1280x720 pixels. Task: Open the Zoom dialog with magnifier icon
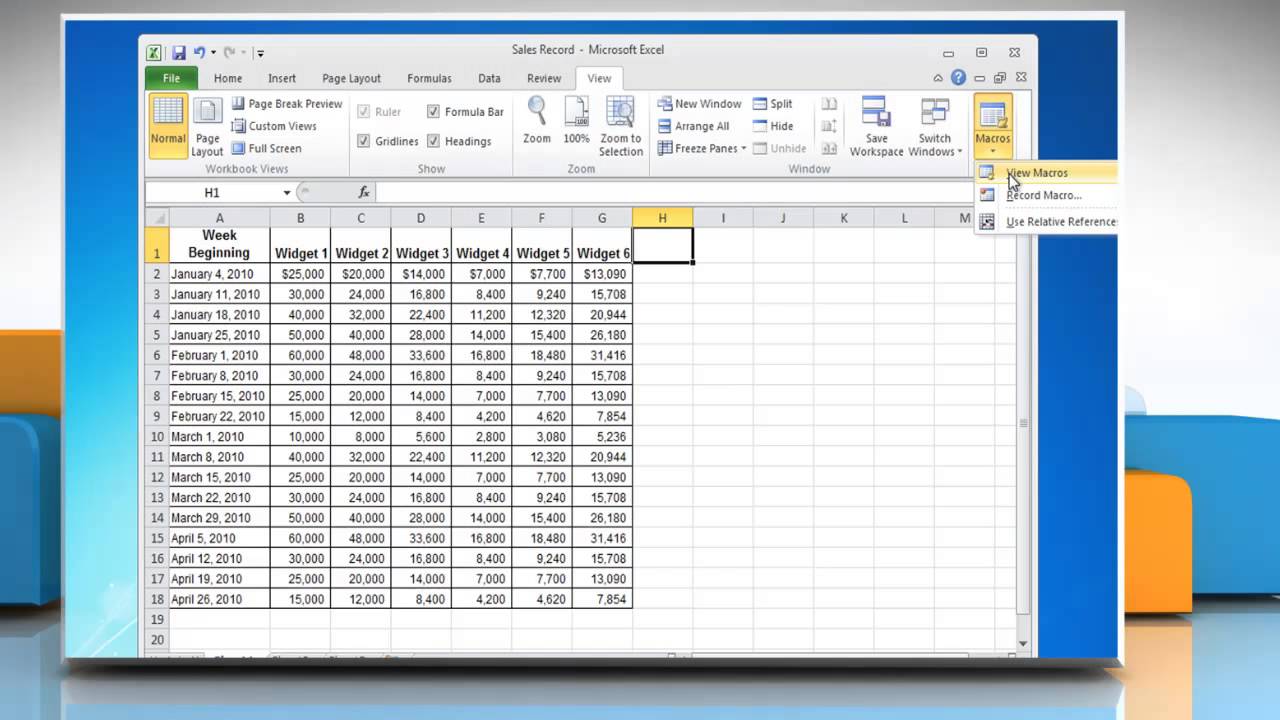537,121
